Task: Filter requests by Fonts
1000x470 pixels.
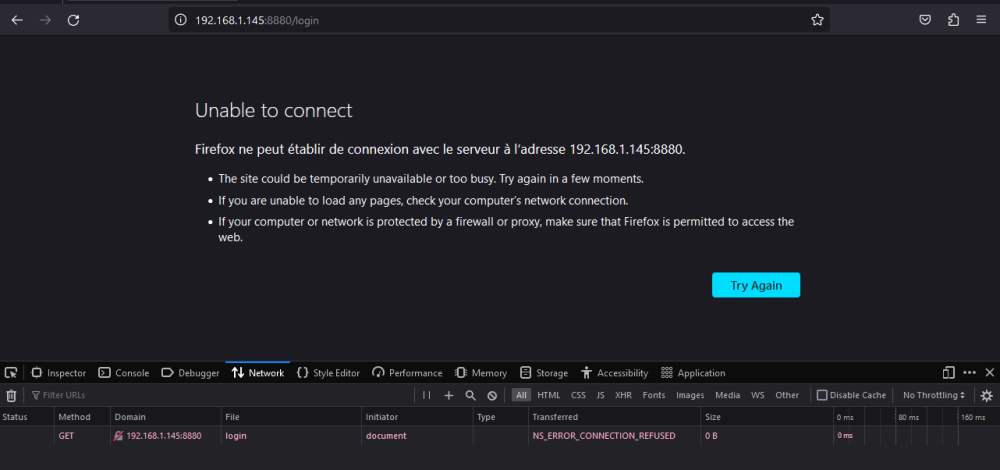Action: (x=654, y=395)
